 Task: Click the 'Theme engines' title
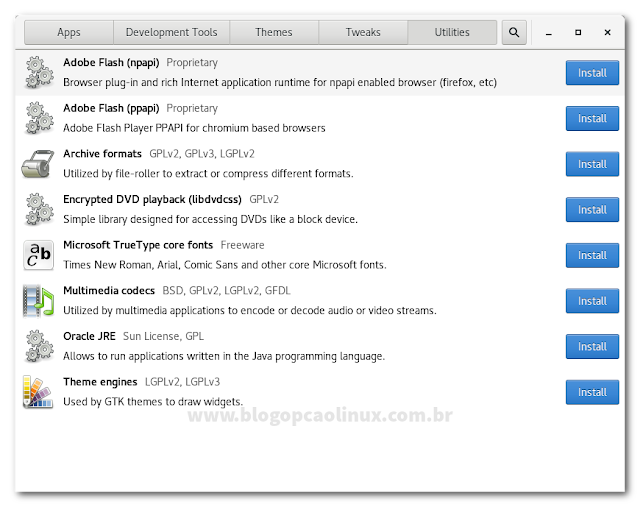click(100, 382)
